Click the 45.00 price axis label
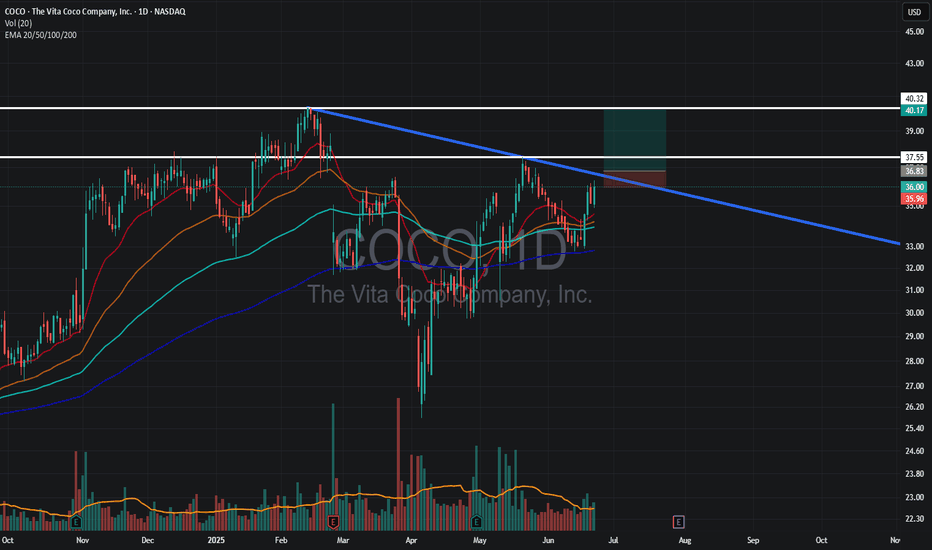 [914, 32]
